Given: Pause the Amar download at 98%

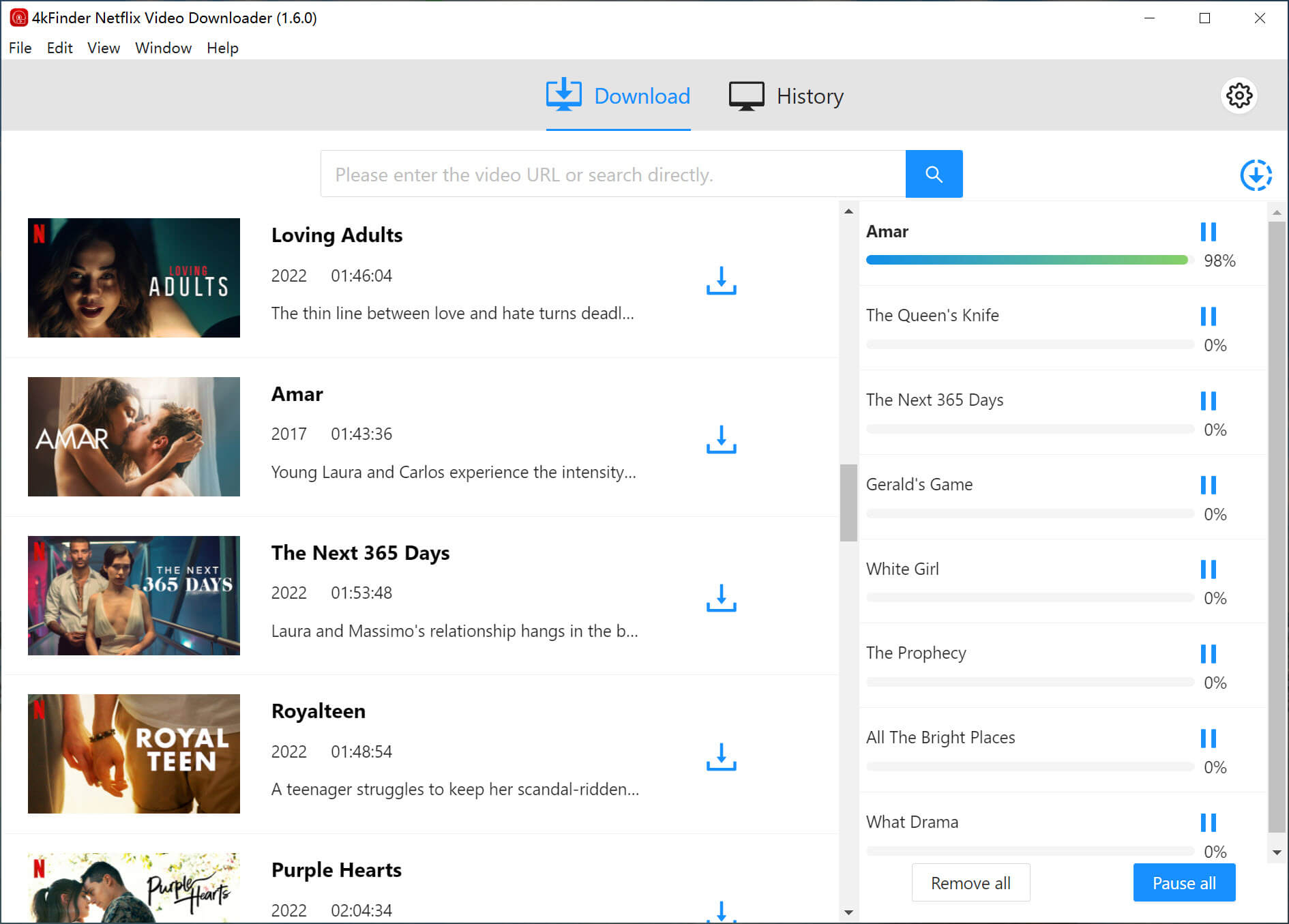Looking at the screenshot, I should pos(1208,232).
